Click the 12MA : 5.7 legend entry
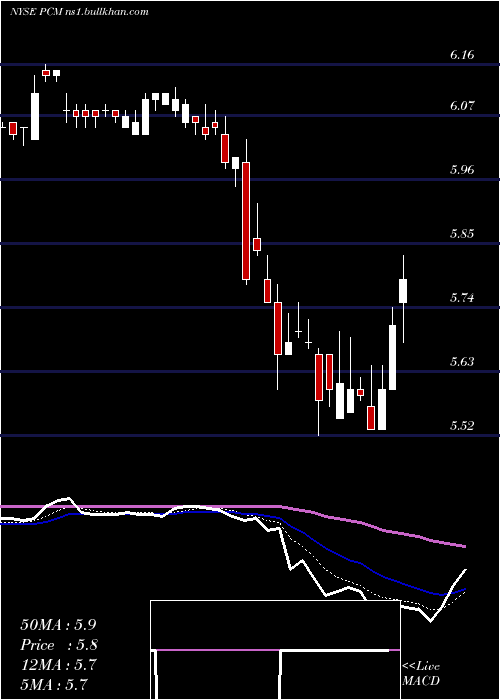 pos(58,665)
